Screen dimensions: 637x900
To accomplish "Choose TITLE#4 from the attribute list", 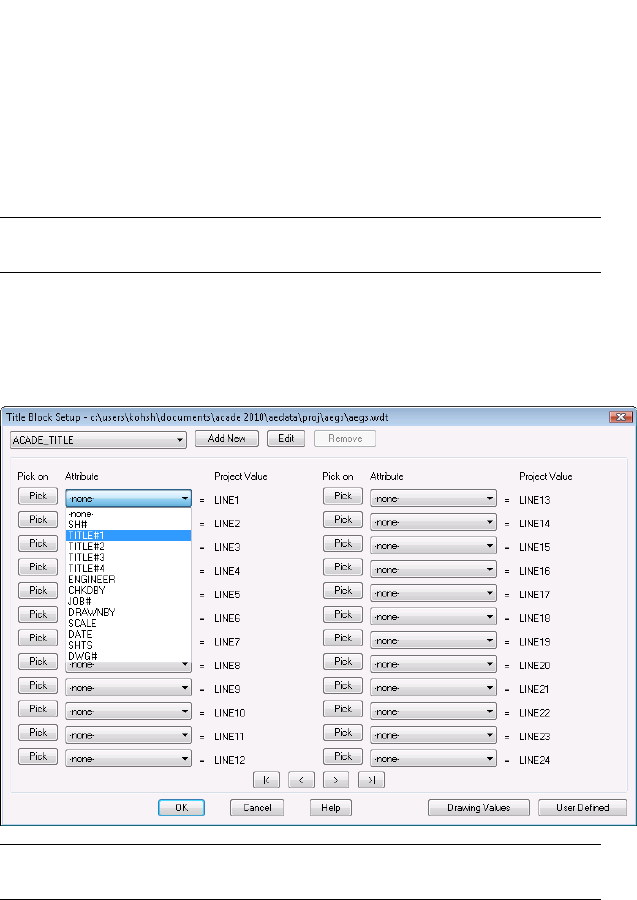I will (x=129, y=568).
